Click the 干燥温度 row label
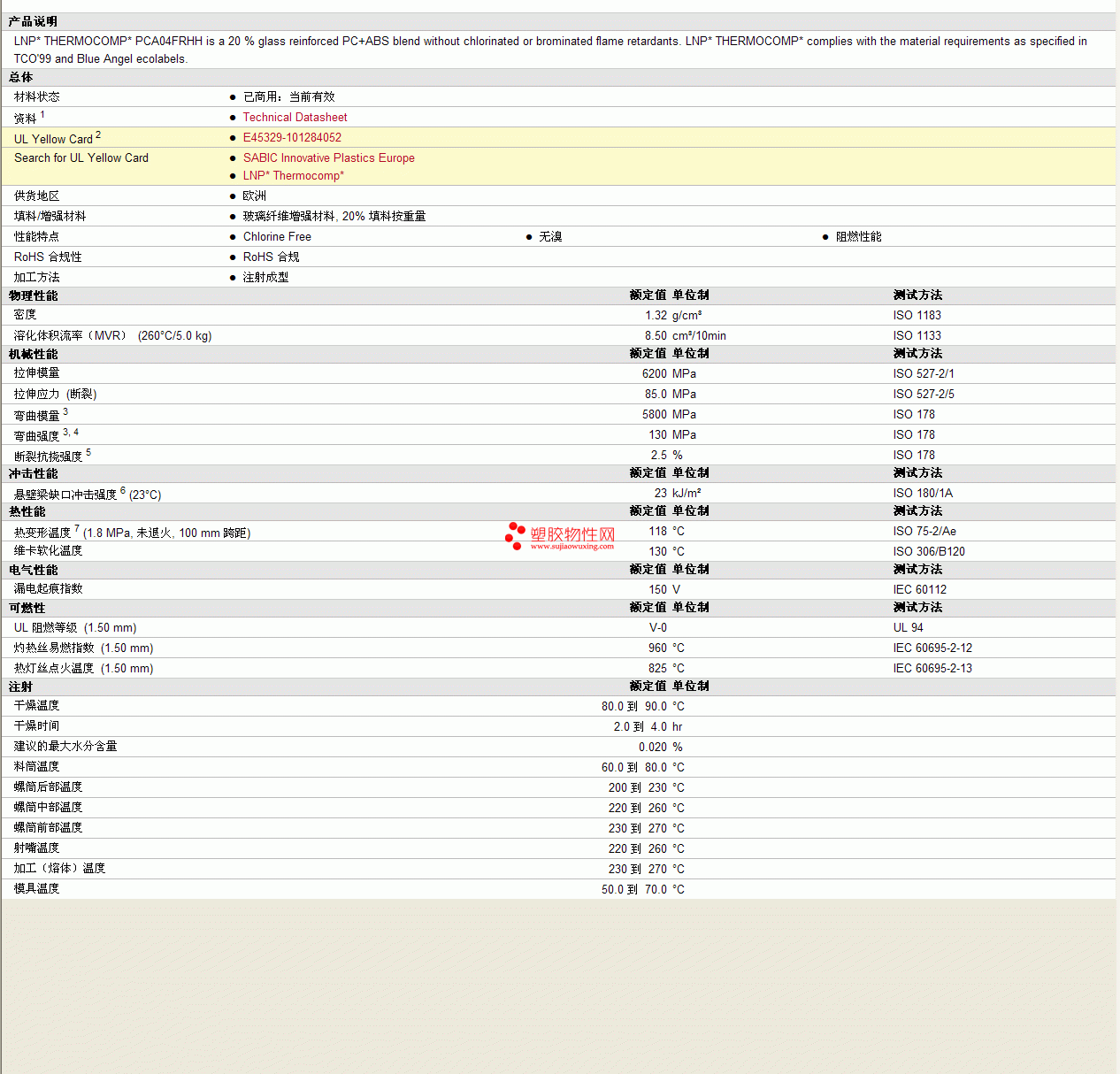 (37, 705)
